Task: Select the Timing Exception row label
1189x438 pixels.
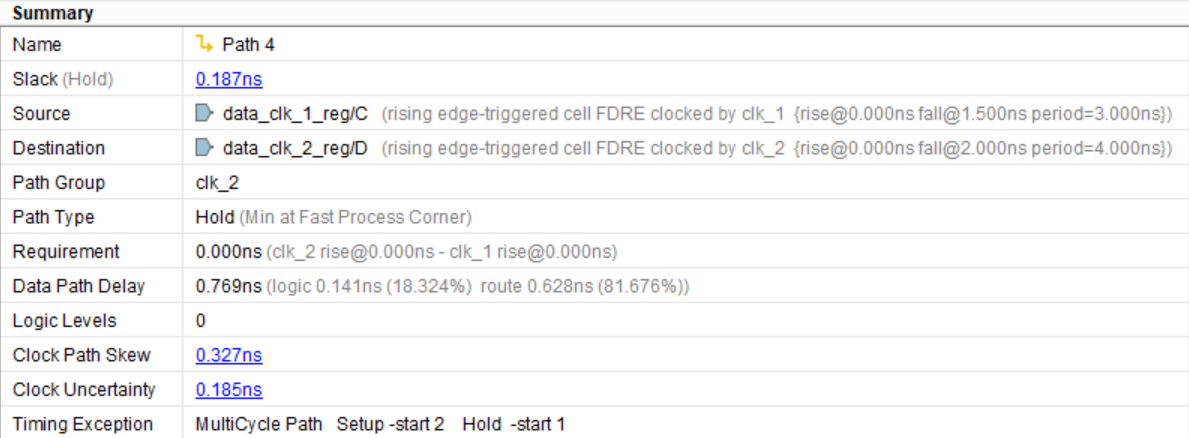Action: pyautogui.click(x=82, y=424)
